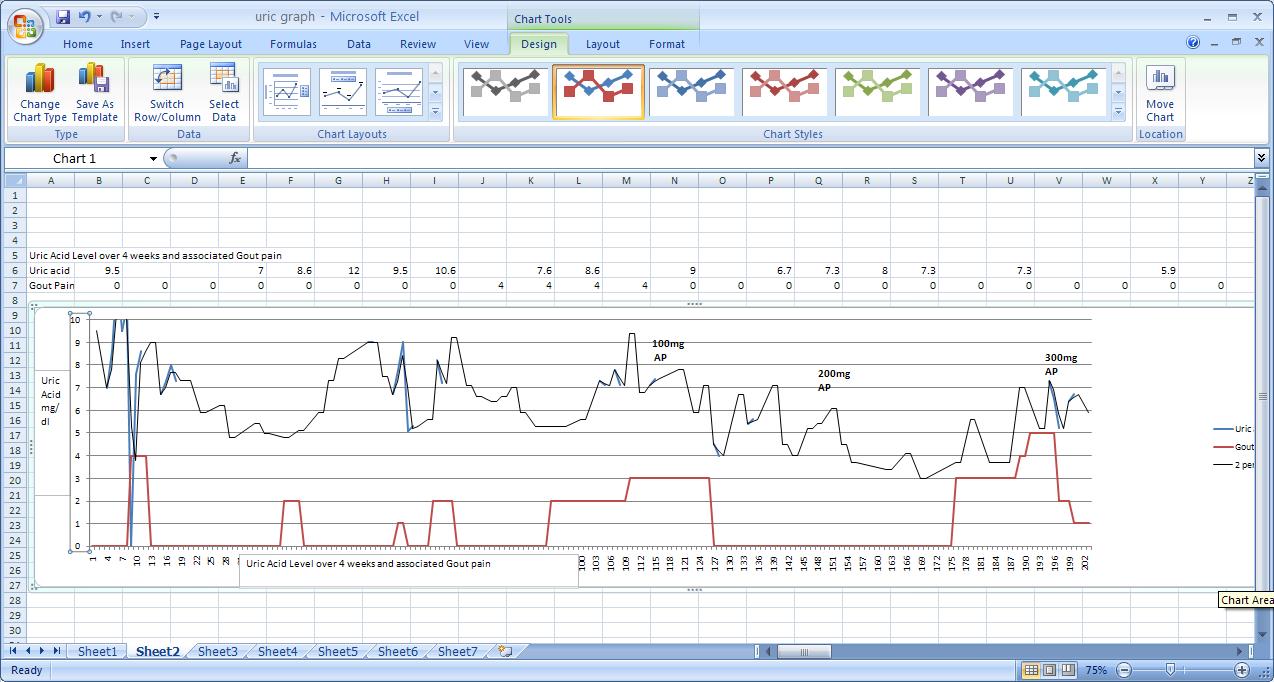Viewport: 1274px width, 682px height.
Task: Click the zoom slider handle
Action: (1170, 670)
